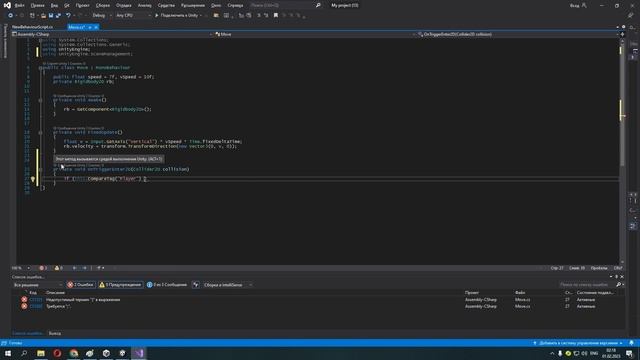
Task: Click the Save All toolbar icon
Action: 58,16
